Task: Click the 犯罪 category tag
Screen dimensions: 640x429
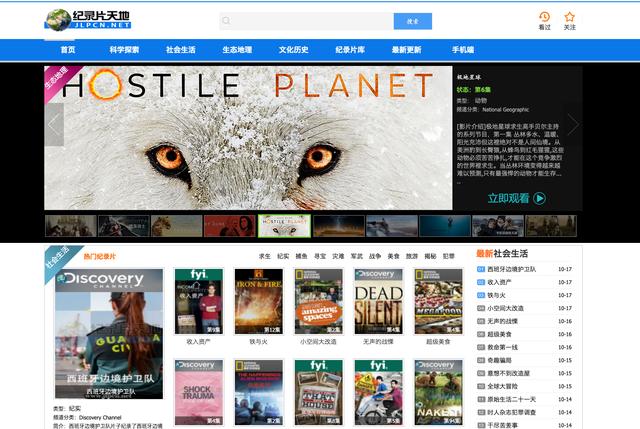Action: 449,256
